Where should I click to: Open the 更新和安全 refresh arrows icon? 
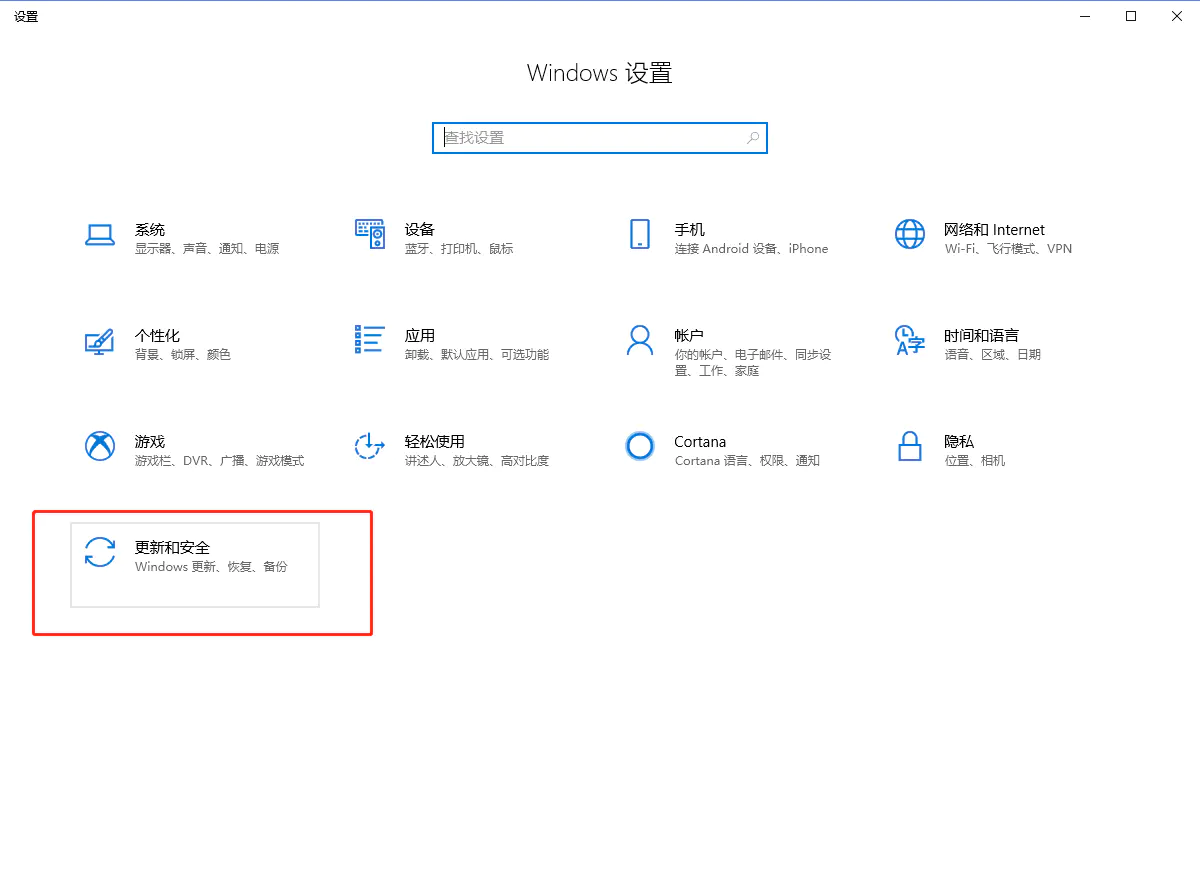click(100, 552)
